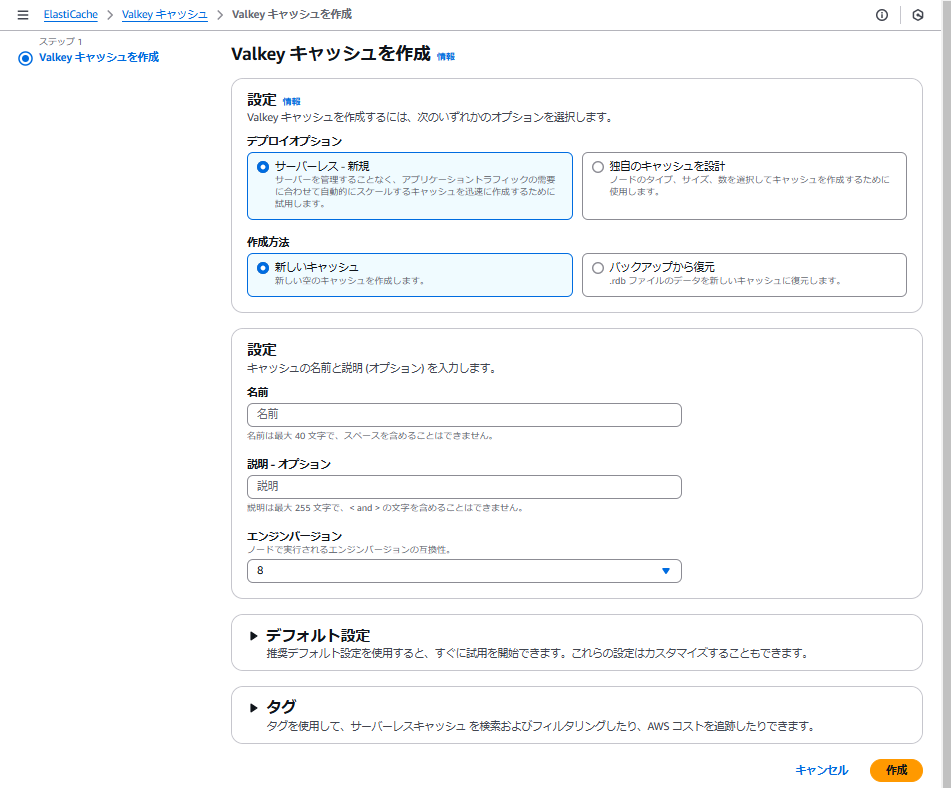Open the navigation hamburger menu
Image resolution: width=951 pixels, height=788 pixels.
(24, 14)
